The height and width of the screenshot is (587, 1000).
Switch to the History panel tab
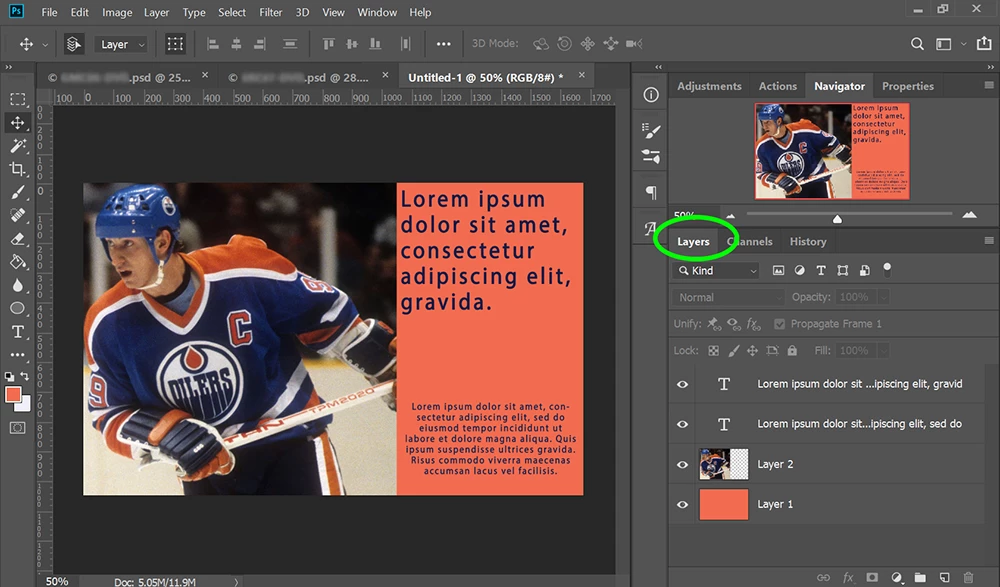807,241
